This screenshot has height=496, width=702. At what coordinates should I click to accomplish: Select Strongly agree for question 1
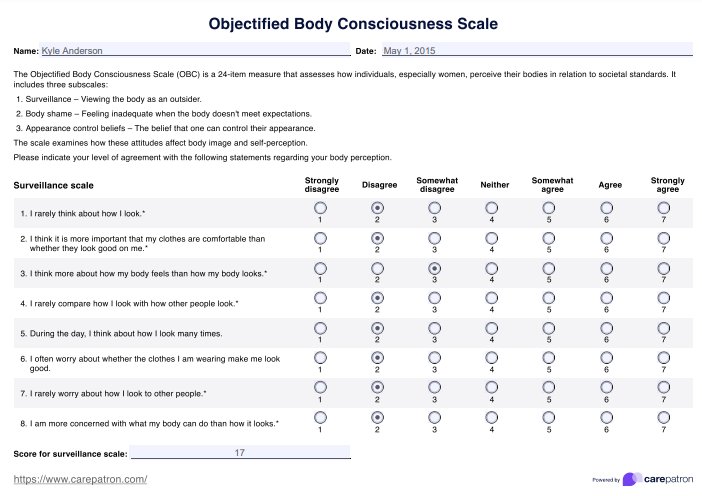664,207
